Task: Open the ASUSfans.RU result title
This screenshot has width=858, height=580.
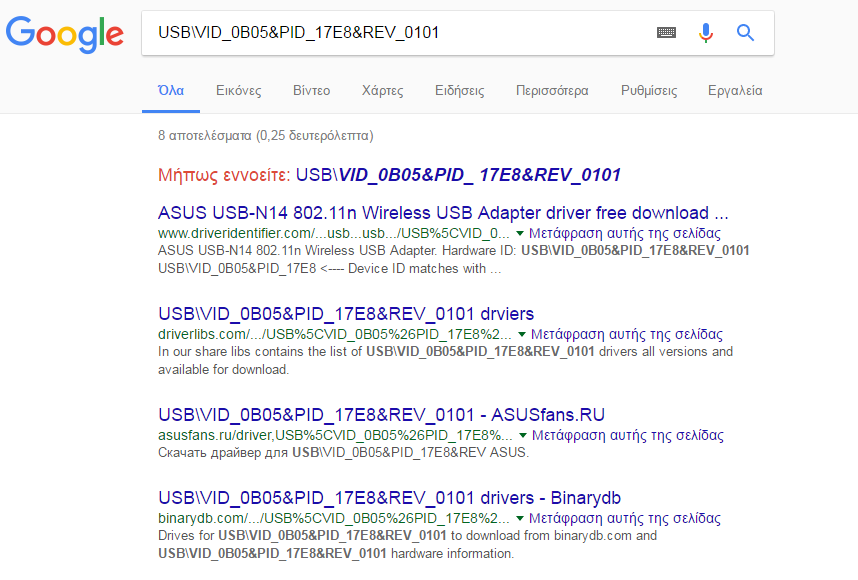Action: pos(381,415)
